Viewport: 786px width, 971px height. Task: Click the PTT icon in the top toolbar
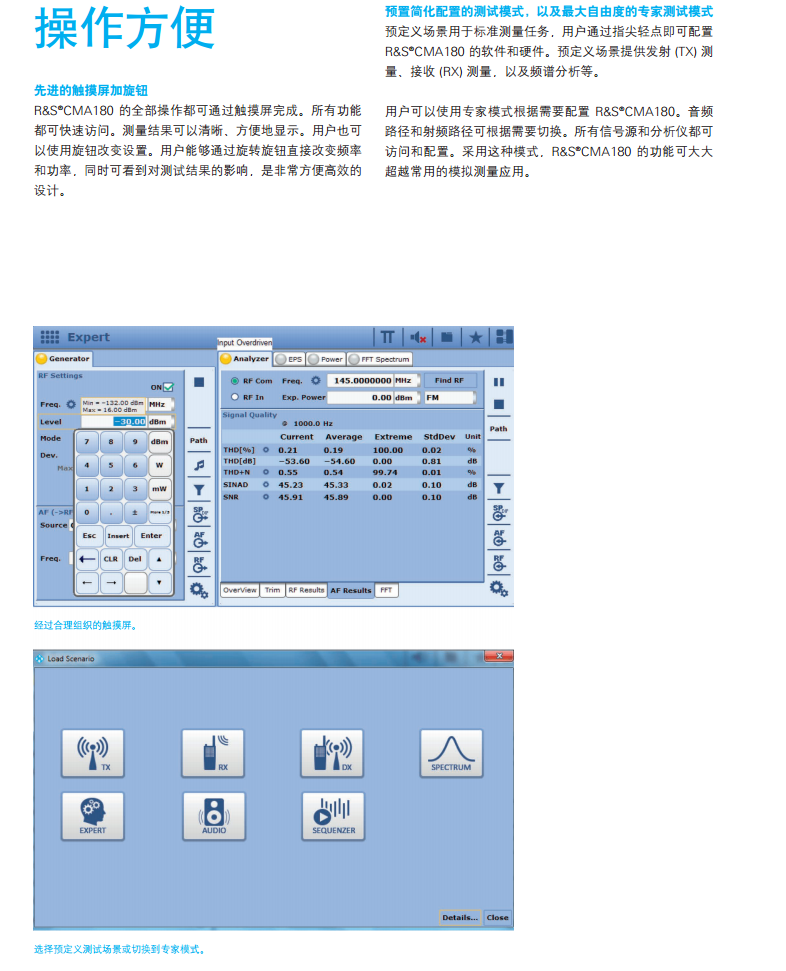(x=387, y=337)
